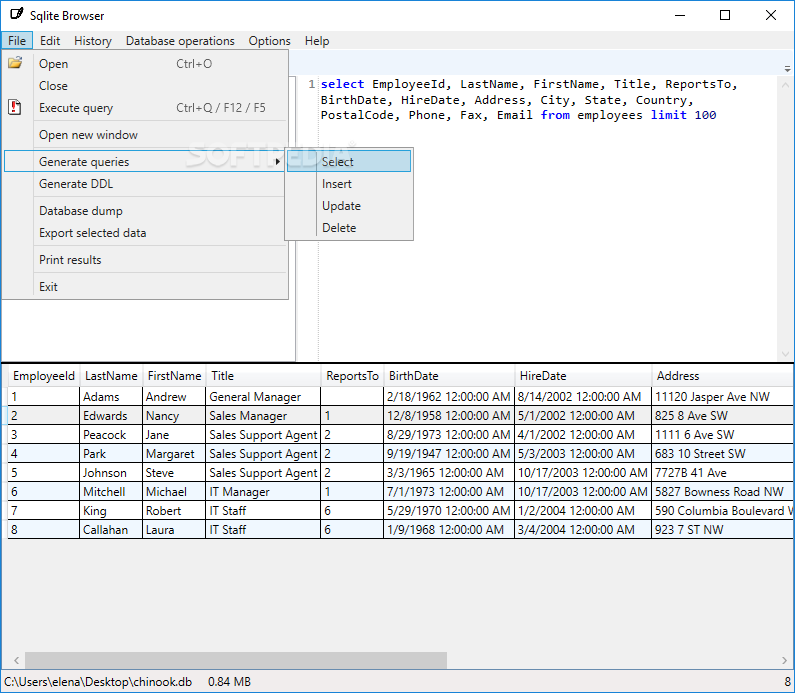Pick Update in Generate queries submenu
The image size is (795, 693).
click(349, 206)
